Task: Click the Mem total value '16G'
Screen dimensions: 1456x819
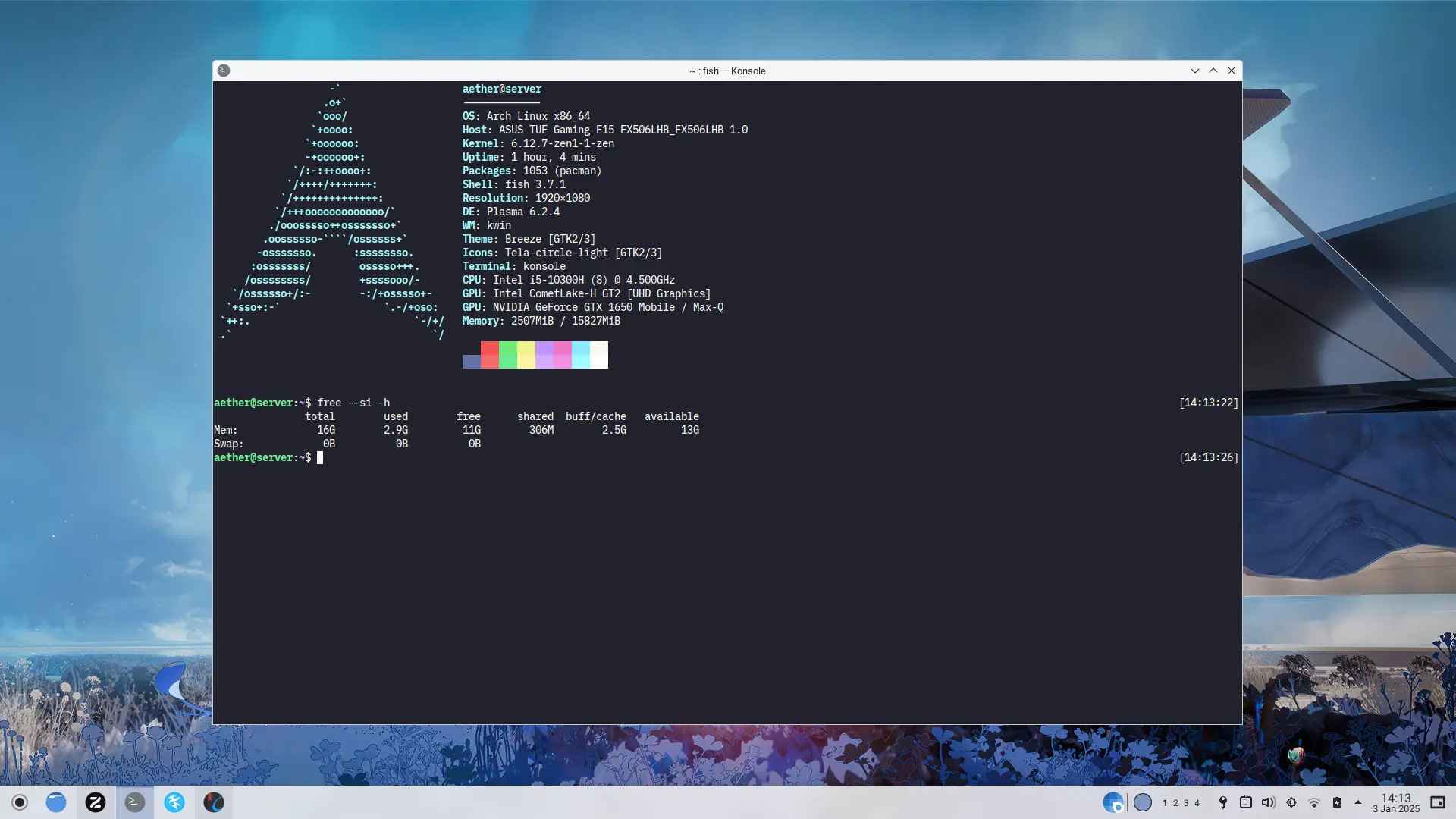Action: coord(326,430)
